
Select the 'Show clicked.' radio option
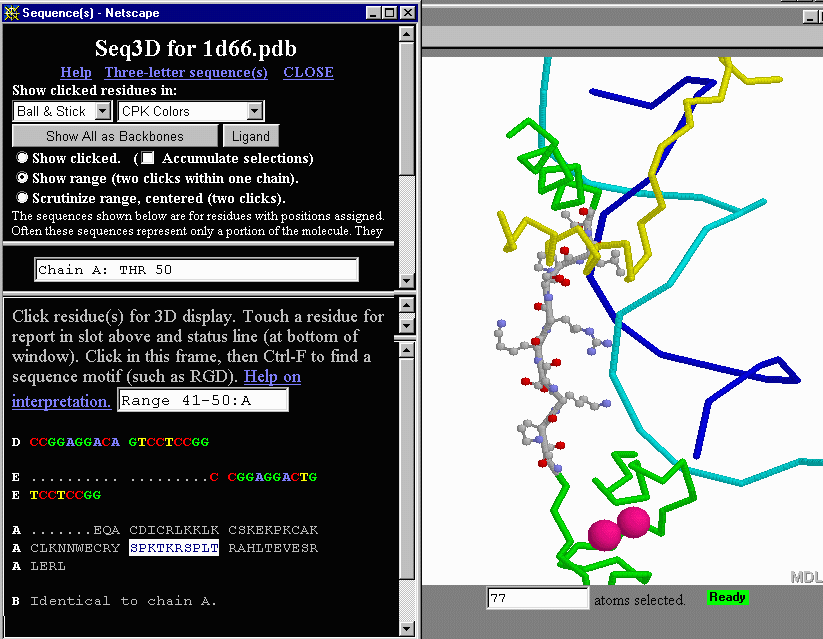[22, 158]
